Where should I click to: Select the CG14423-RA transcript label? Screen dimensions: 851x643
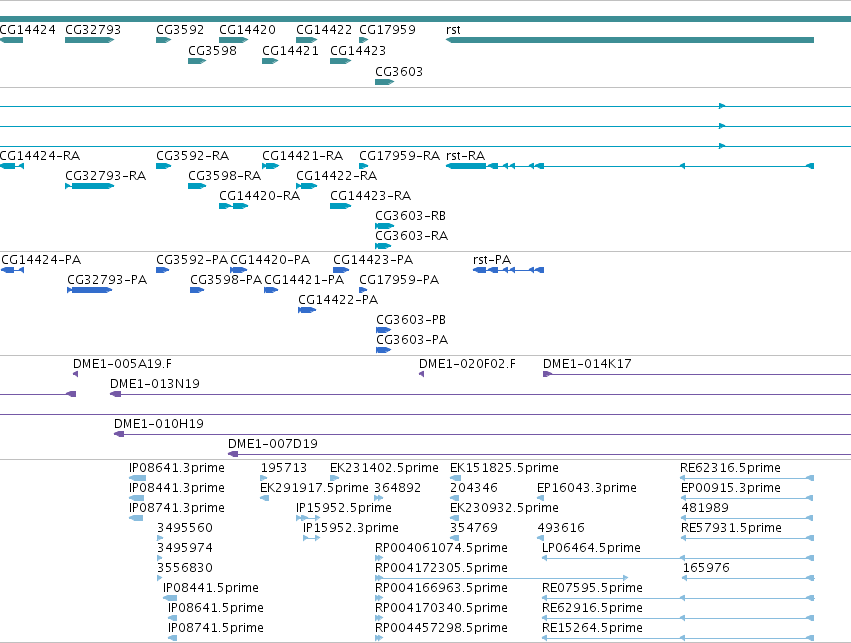[x=371, y=196]
